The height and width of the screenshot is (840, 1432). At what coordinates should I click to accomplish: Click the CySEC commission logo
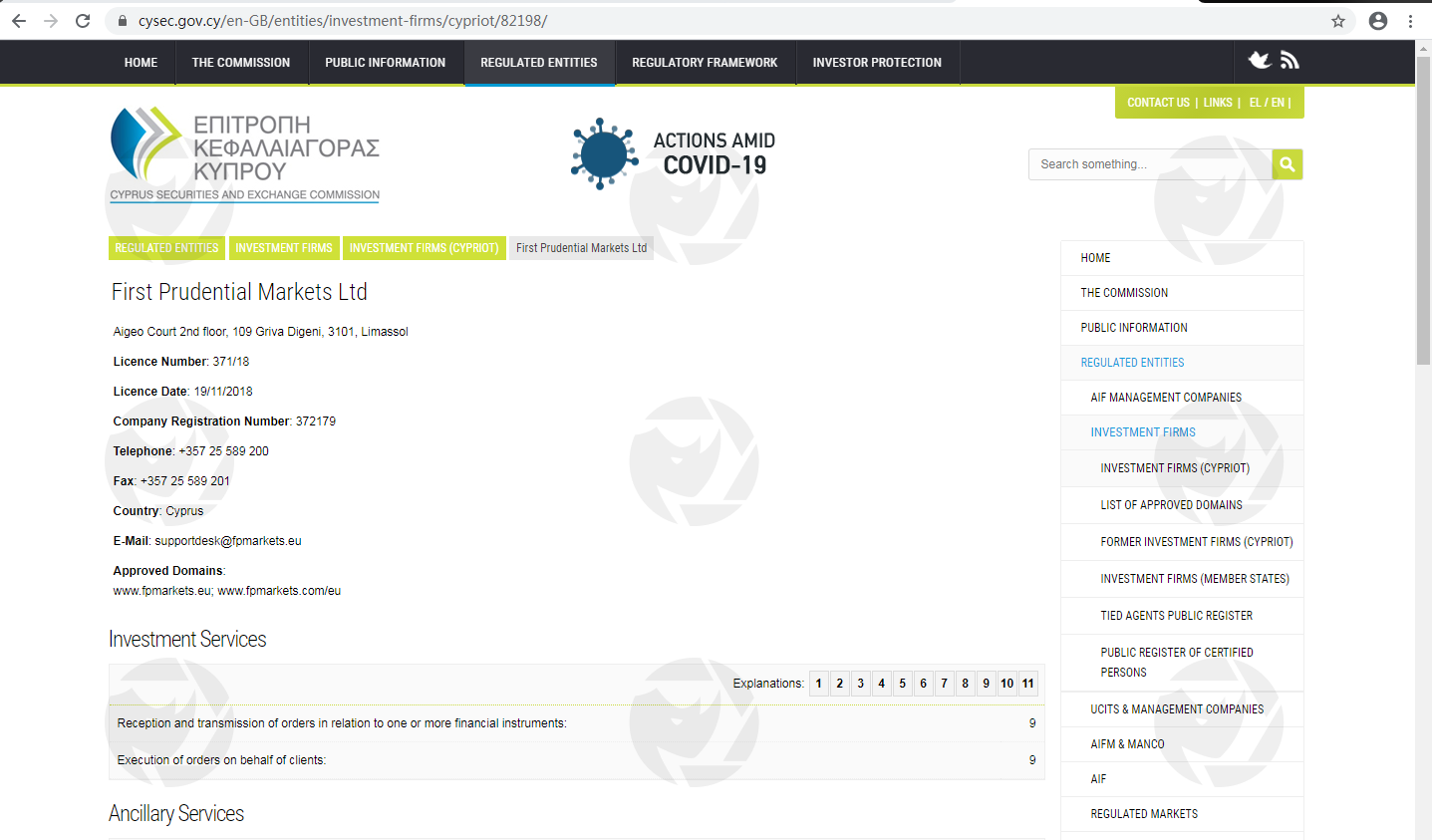pyautogui.click(x=245, y=154)
